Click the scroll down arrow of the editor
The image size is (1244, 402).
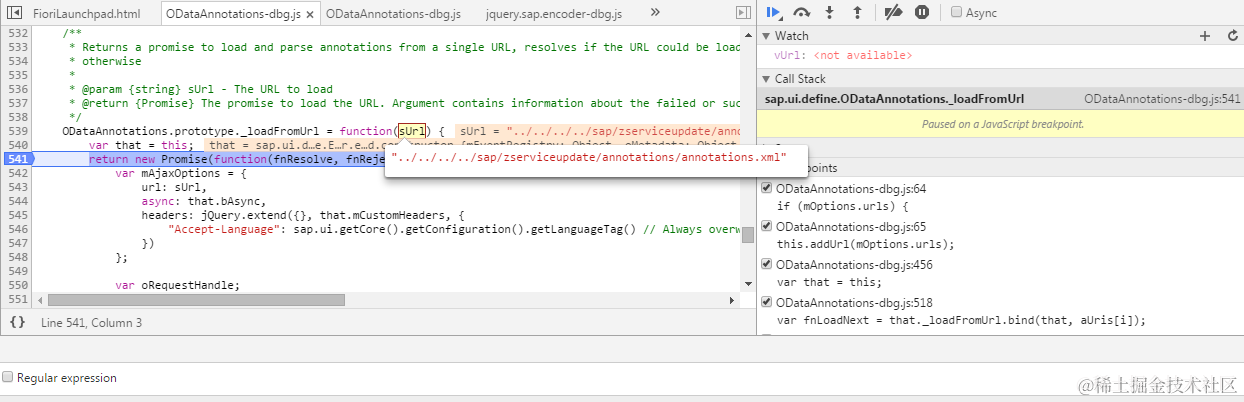747,286
